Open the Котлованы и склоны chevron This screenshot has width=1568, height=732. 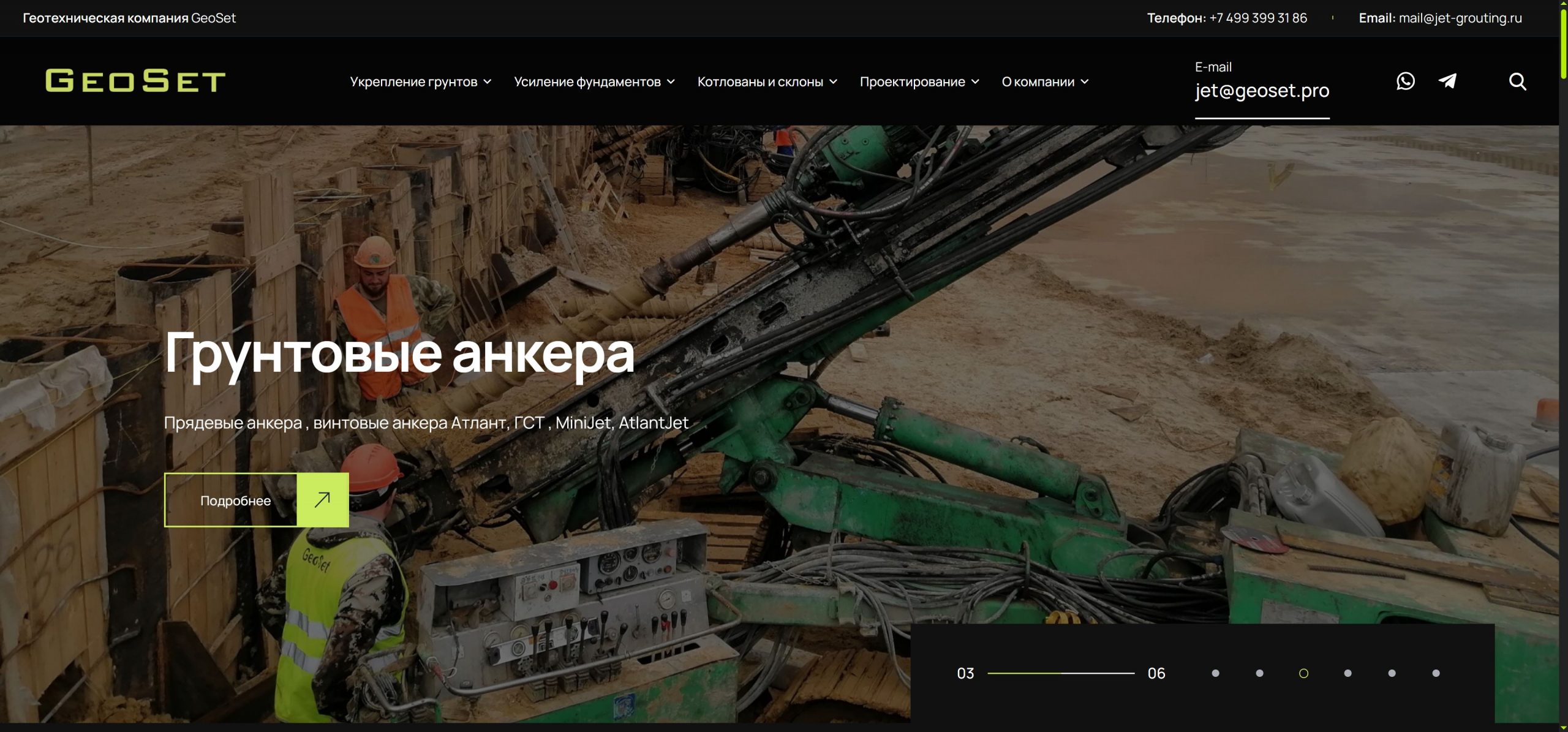tap(833, 81)
